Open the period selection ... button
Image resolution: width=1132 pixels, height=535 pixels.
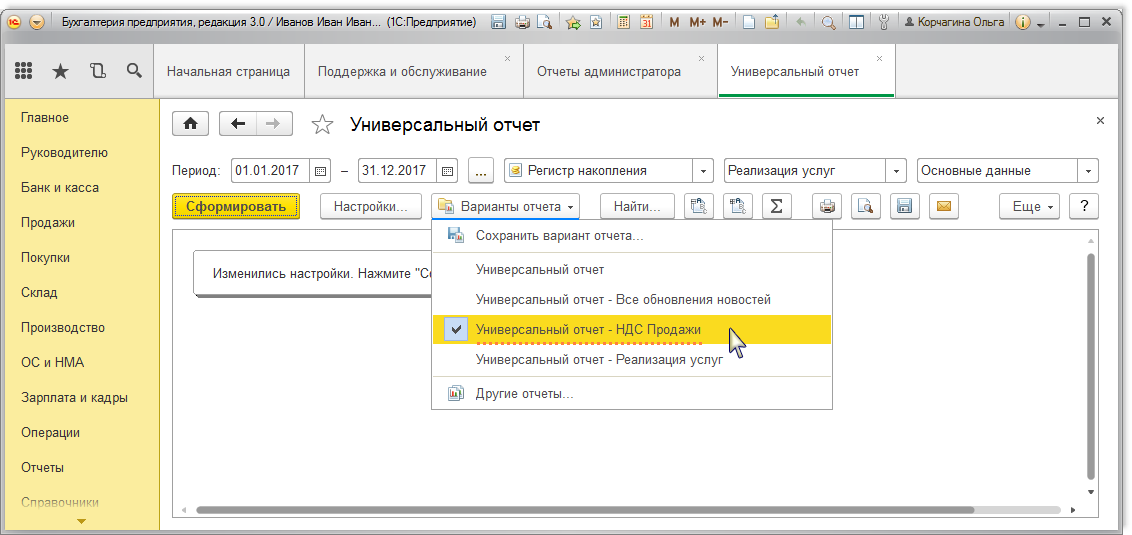[x=481, y=171]
